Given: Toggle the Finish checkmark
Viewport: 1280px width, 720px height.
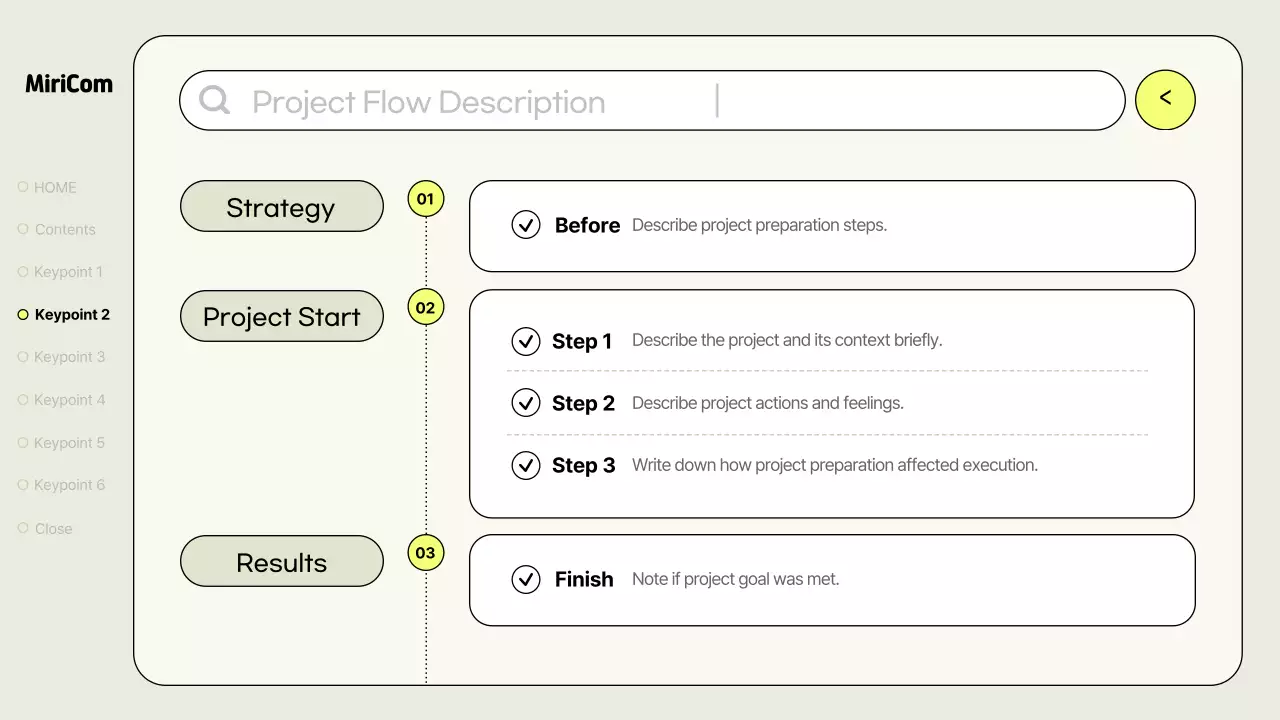Looking at the screenshot, I should point(526,579).
